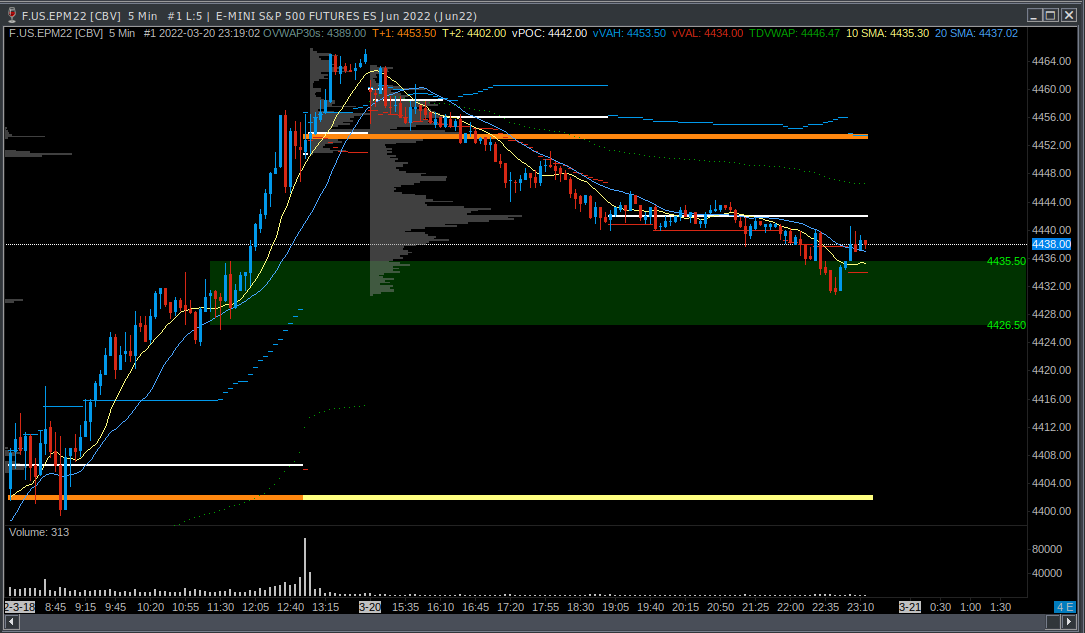This screenshot has width=1085, height=633.
Task: Click the 2-3-18 date marker on time axis
Action: point(19,607)
